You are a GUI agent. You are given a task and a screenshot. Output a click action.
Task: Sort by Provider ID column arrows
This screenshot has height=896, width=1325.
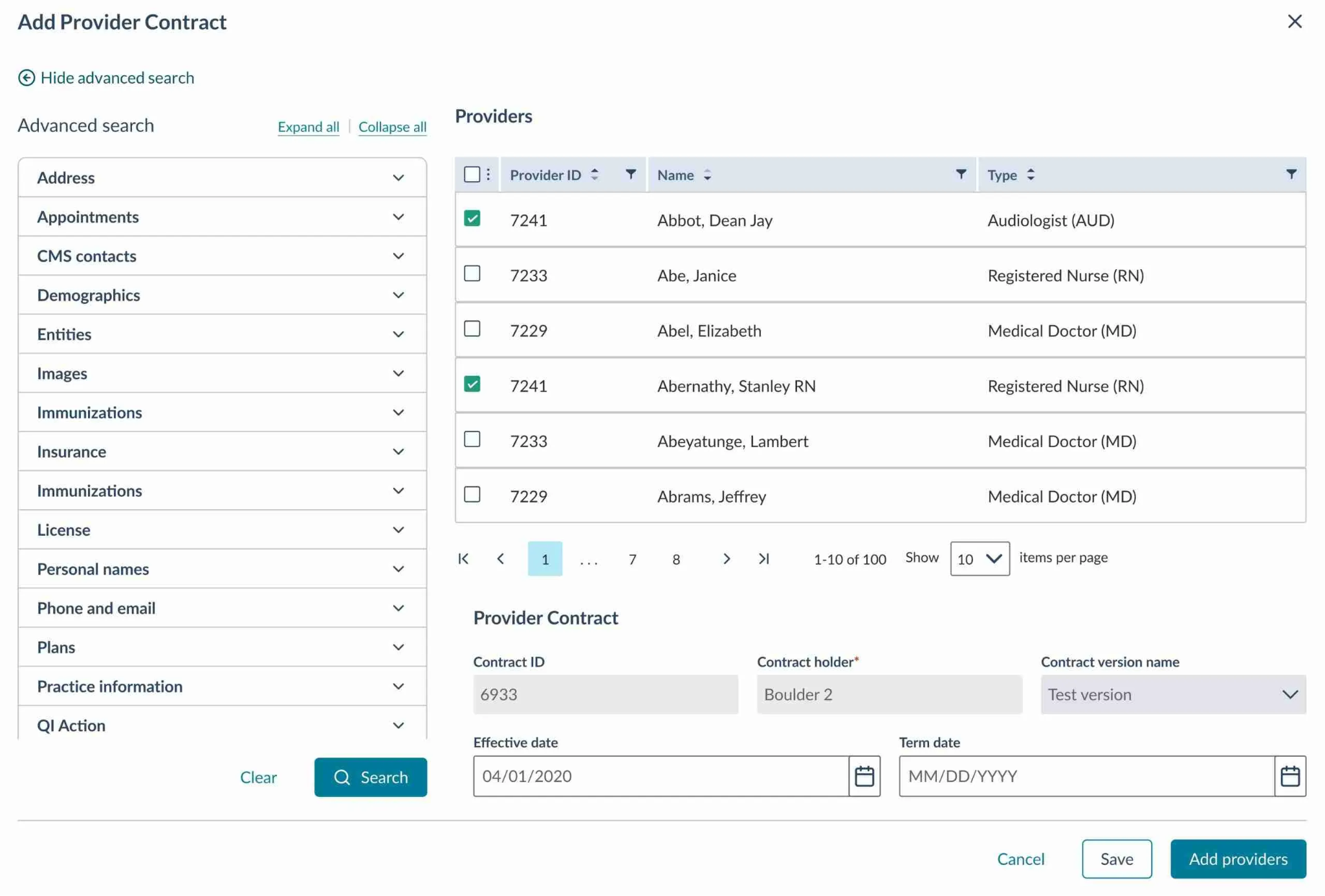pos(595,175)
